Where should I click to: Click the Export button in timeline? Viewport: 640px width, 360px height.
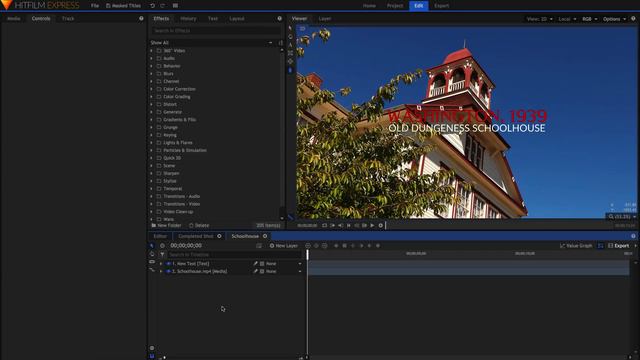tap(618, 246)
